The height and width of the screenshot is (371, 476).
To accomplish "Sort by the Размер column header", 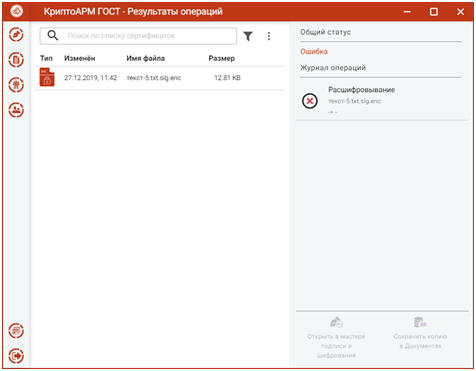I will coord(222,58).
